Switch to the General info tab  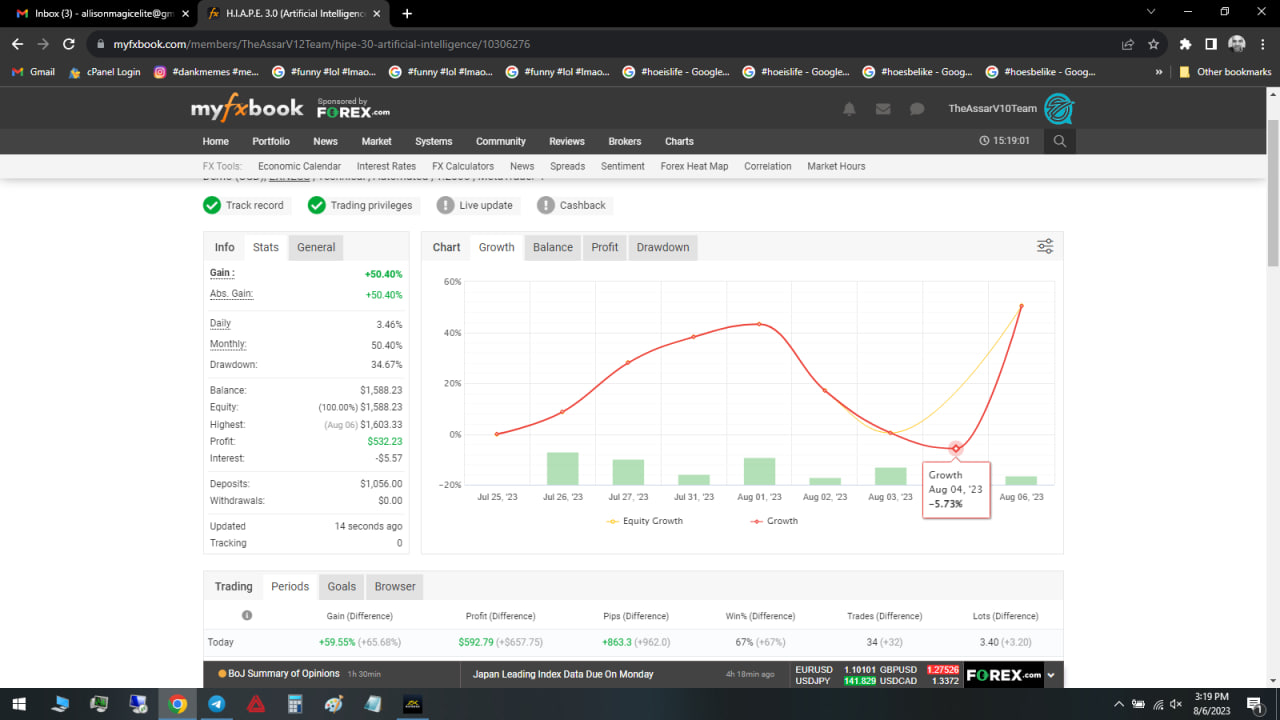[x=316, y=247]
